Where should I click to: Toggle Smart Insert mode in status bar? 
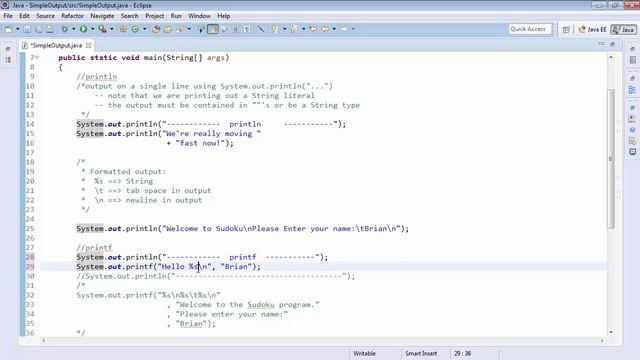[420, 353]
